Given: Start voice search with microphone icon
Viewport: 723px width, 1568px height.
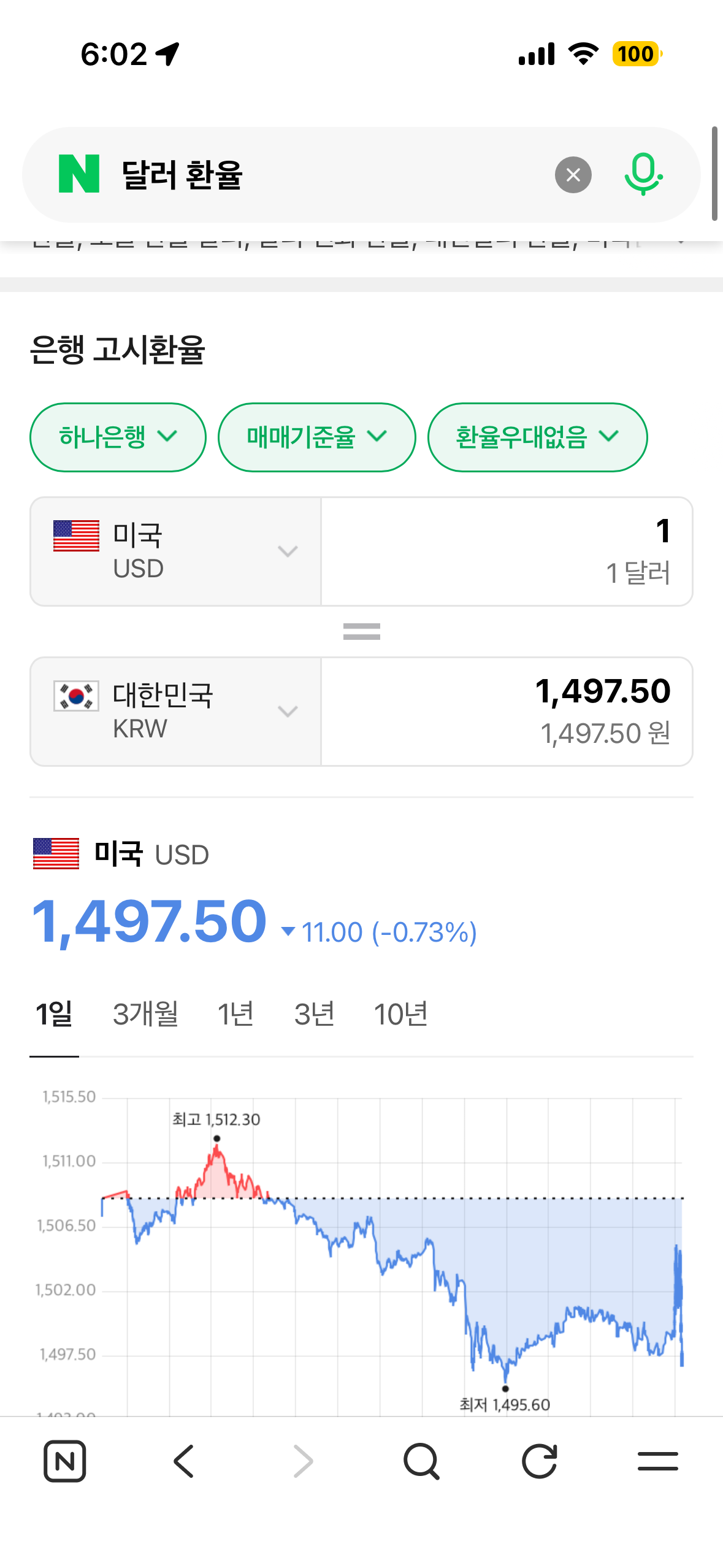Looking at the screenshot, I should click(x=643, y=175).
